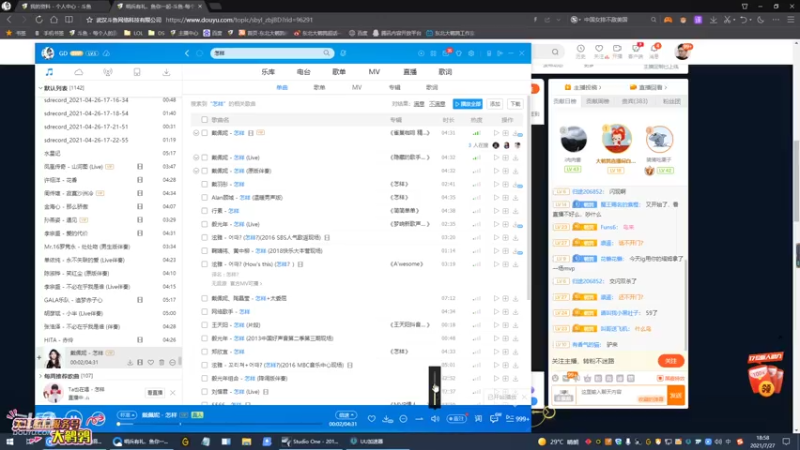Switch to the 歌词 main tab
The width and height of the screenshot is (800, 450).
pos(445,72)
